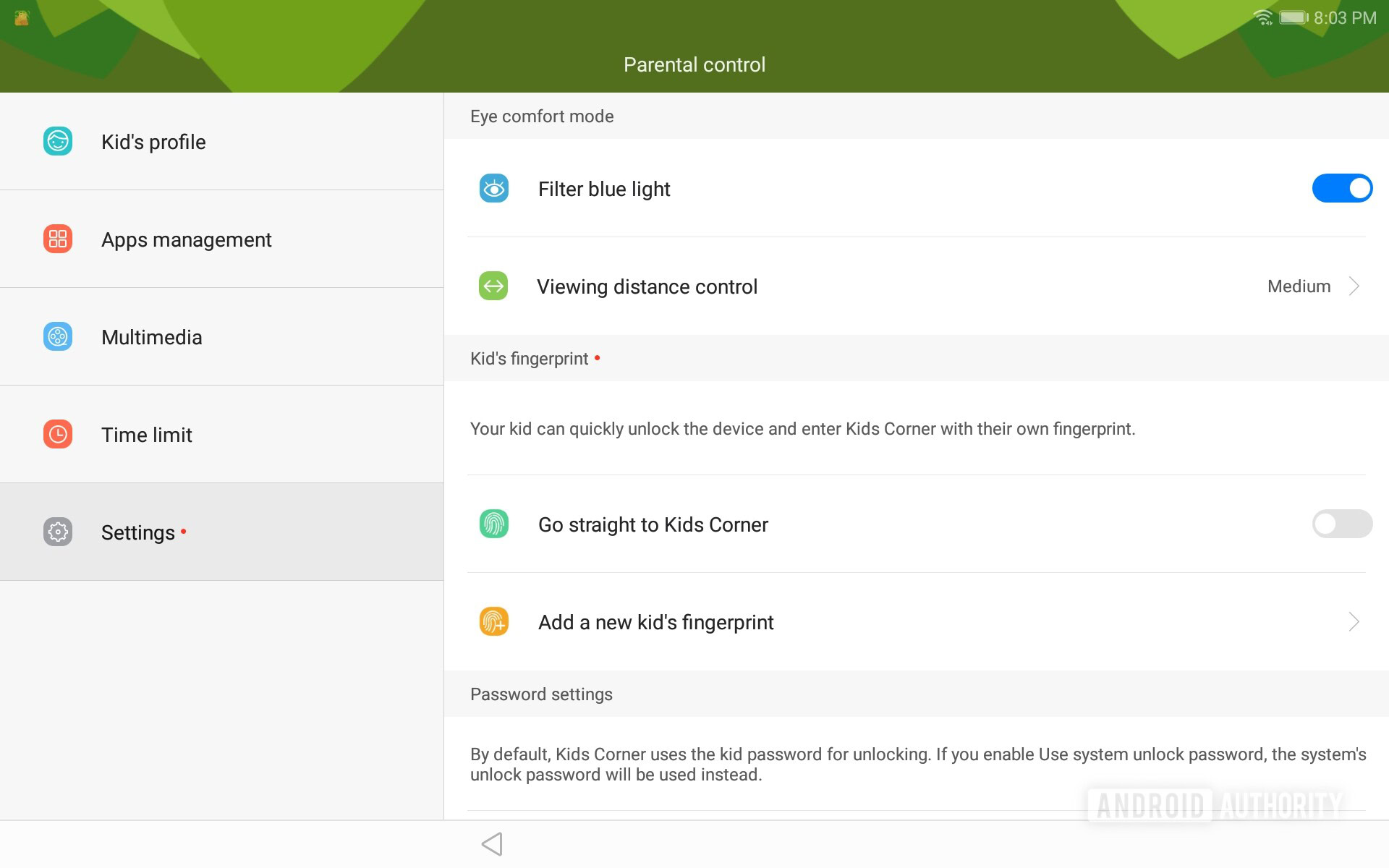Image resolution: width=1389 pixels, height=868 pixels.
Task: Navigate to Multimedia settings
Action: pos(220,336)
